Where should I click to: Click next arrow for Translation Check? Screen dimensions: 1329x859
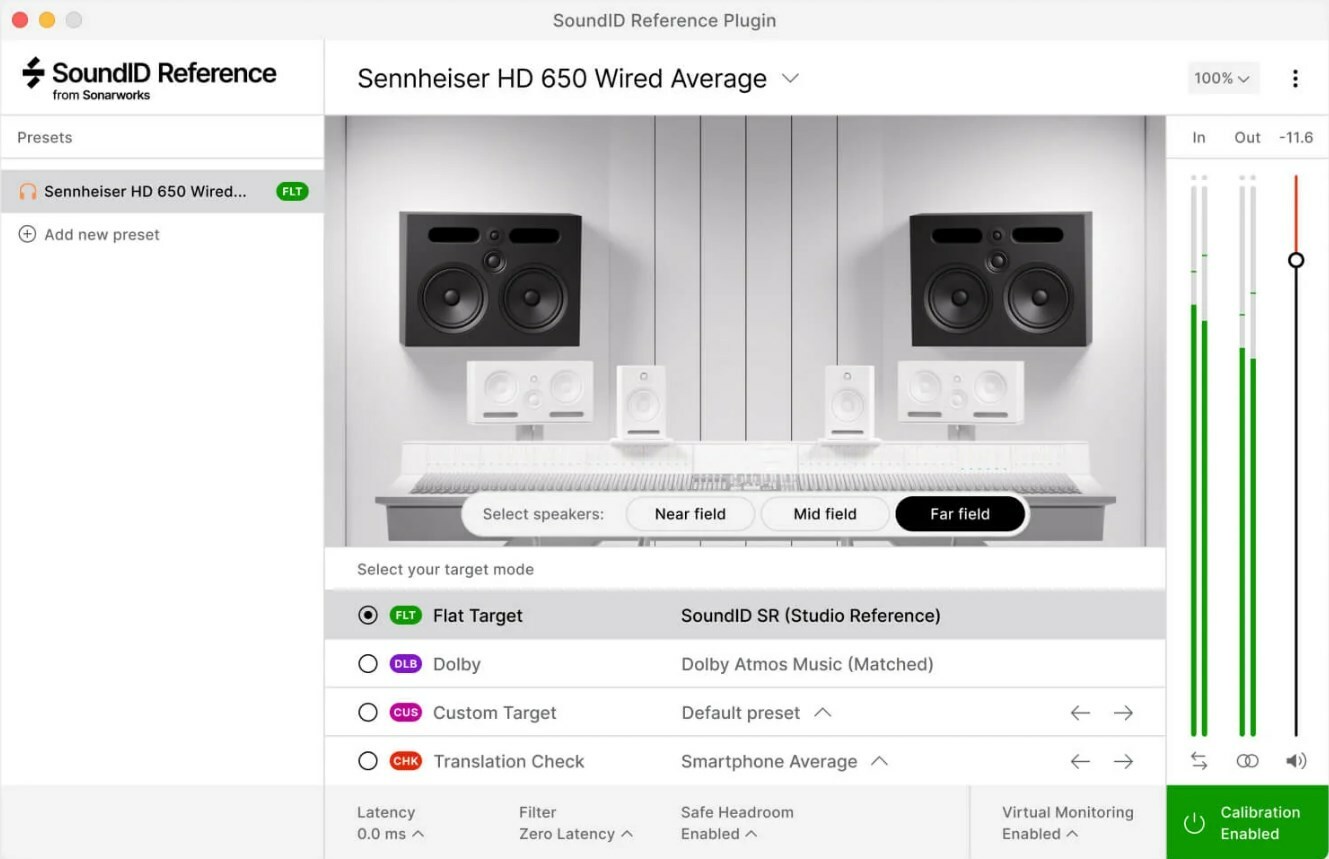1123,762
